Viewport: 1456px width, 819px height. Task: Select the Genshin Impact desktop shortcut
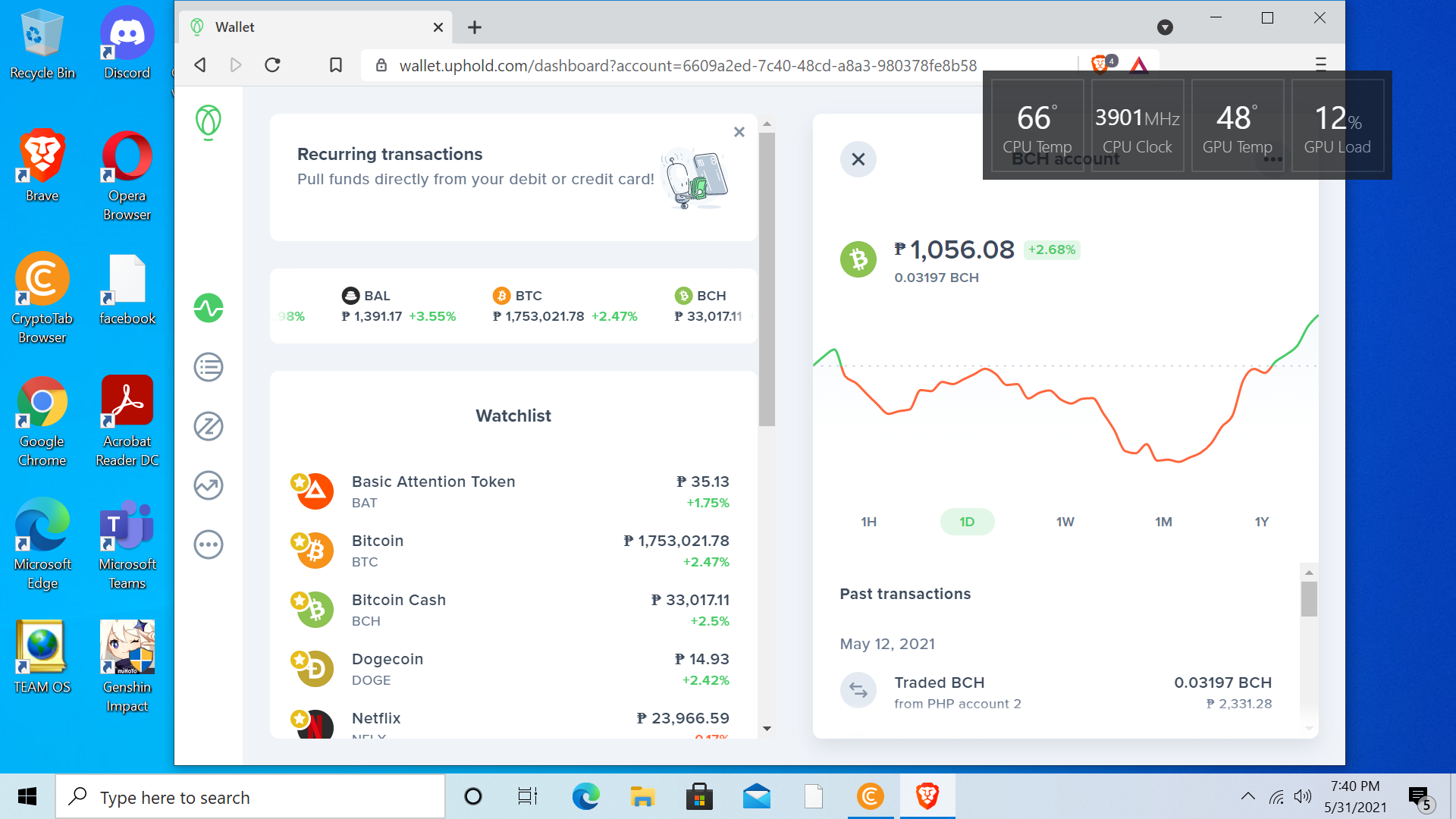[127, 667]
